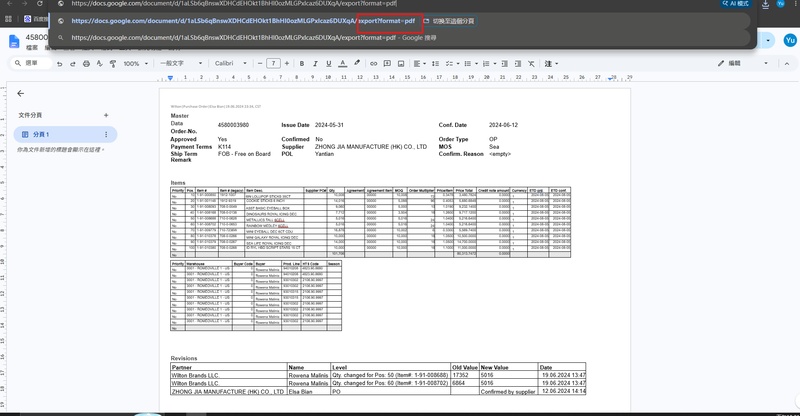This screenshot has height=416, width=800.
Task: Click the POL value Yantian
Action: click(324, 154)
